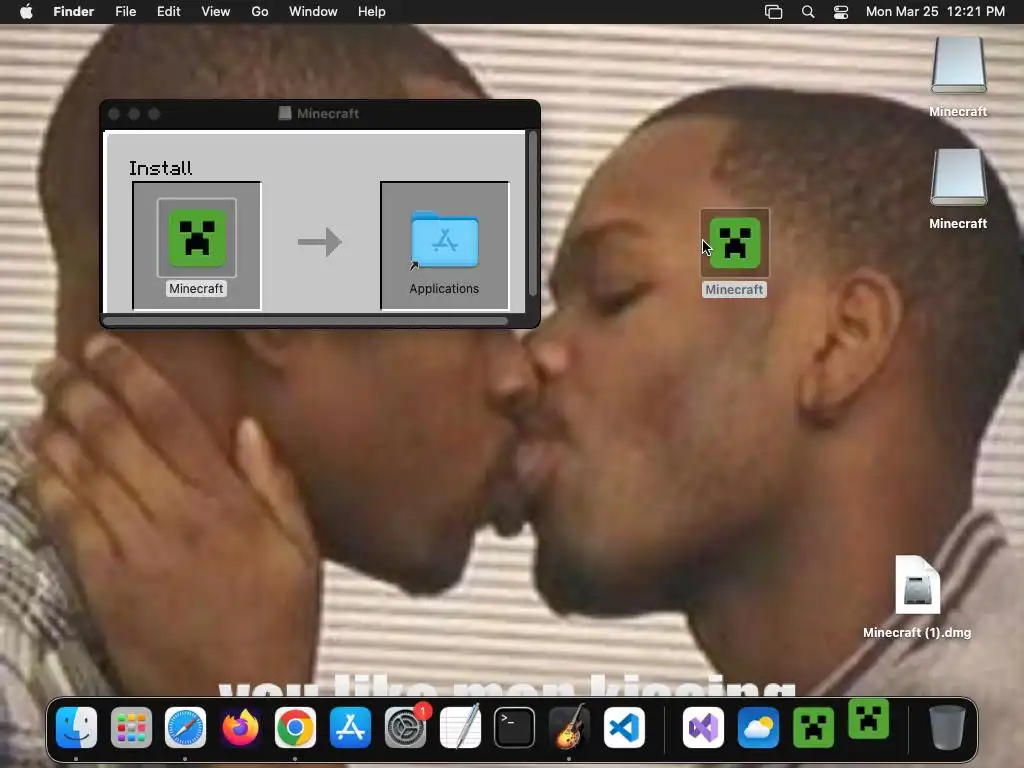The image size is (1024, 768).
Task: Click the Applications folder shortcut in installer
Action: pyautogui.click(x=444, y=240)
